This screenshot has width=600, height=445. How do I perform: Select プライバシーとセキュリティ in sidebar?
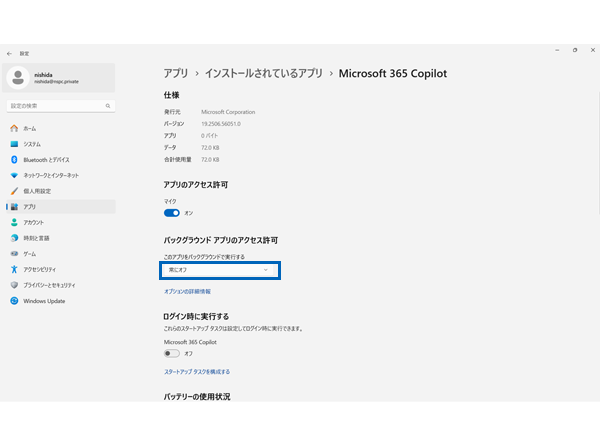coord(61,285)
